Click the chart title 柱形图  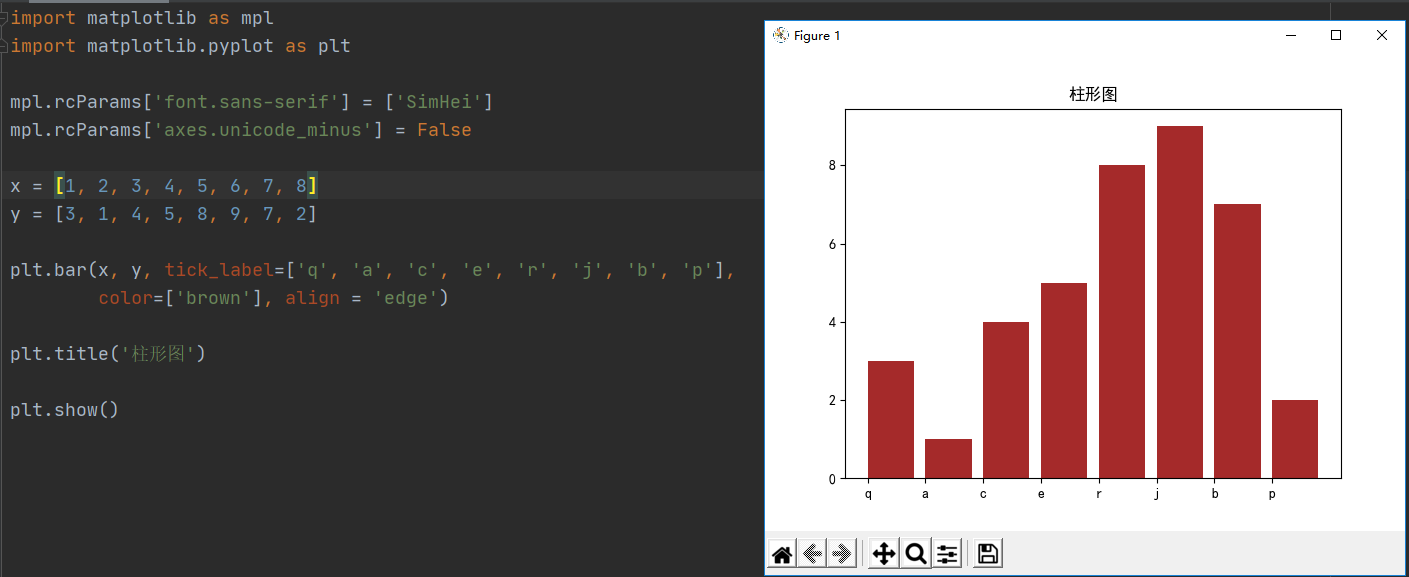click(x=1093, y=95)
